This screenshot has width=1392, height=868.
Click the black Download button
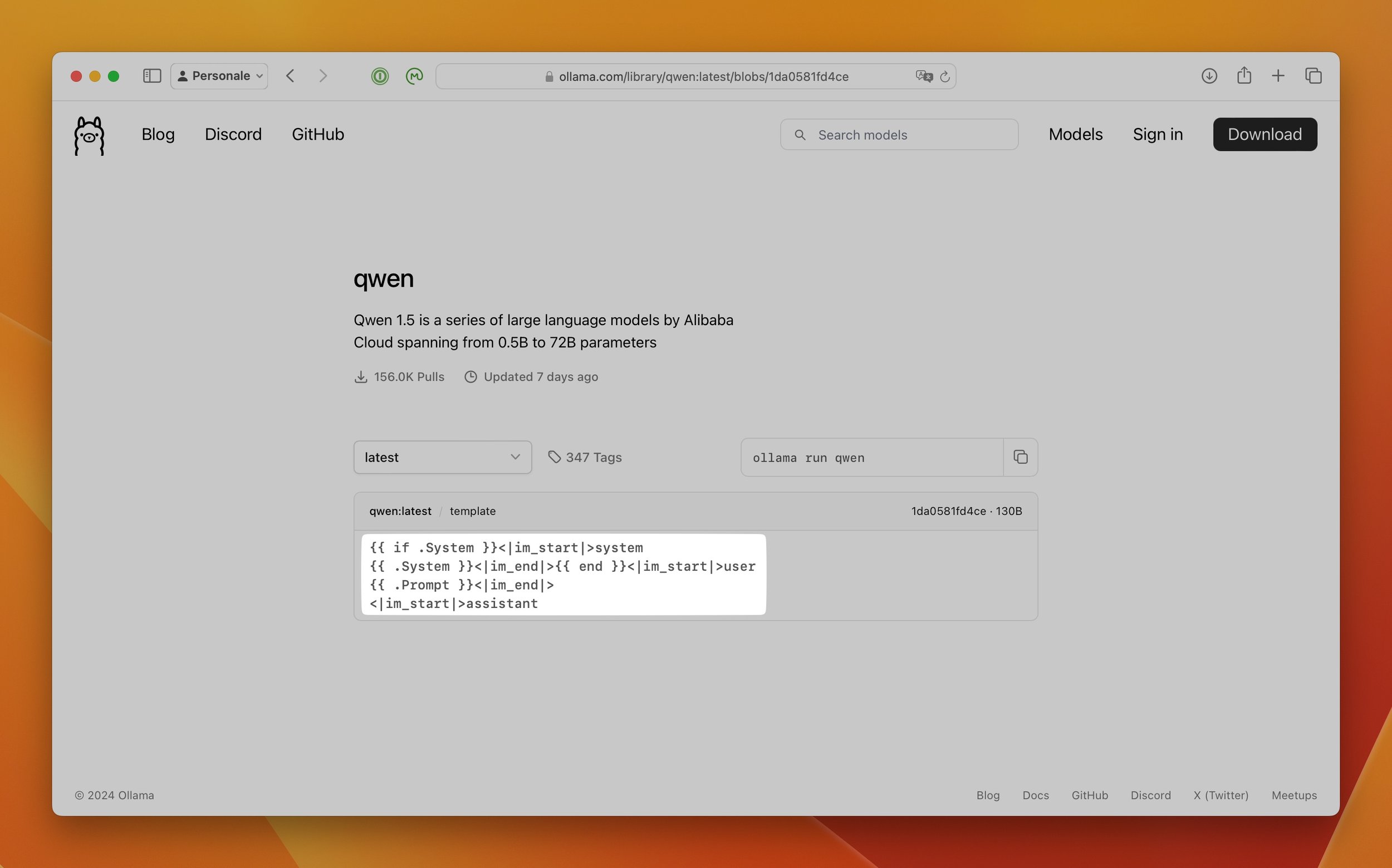tap(1264, 134)
